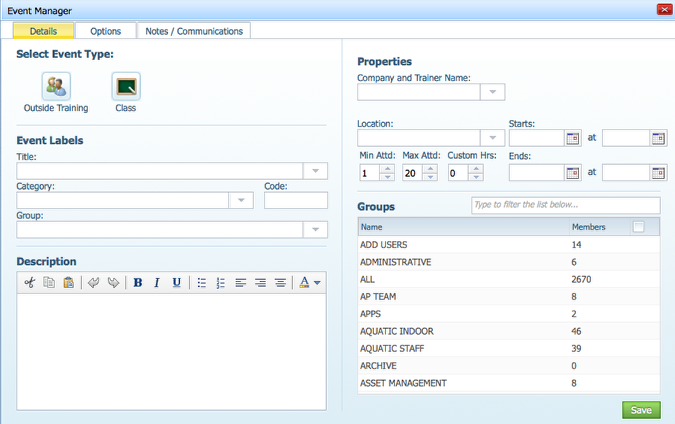Image resolution: width=675 pixels, height=424 pixels.
Task: Expand the Location dropdown list
Action: click(x=492, y=138)
